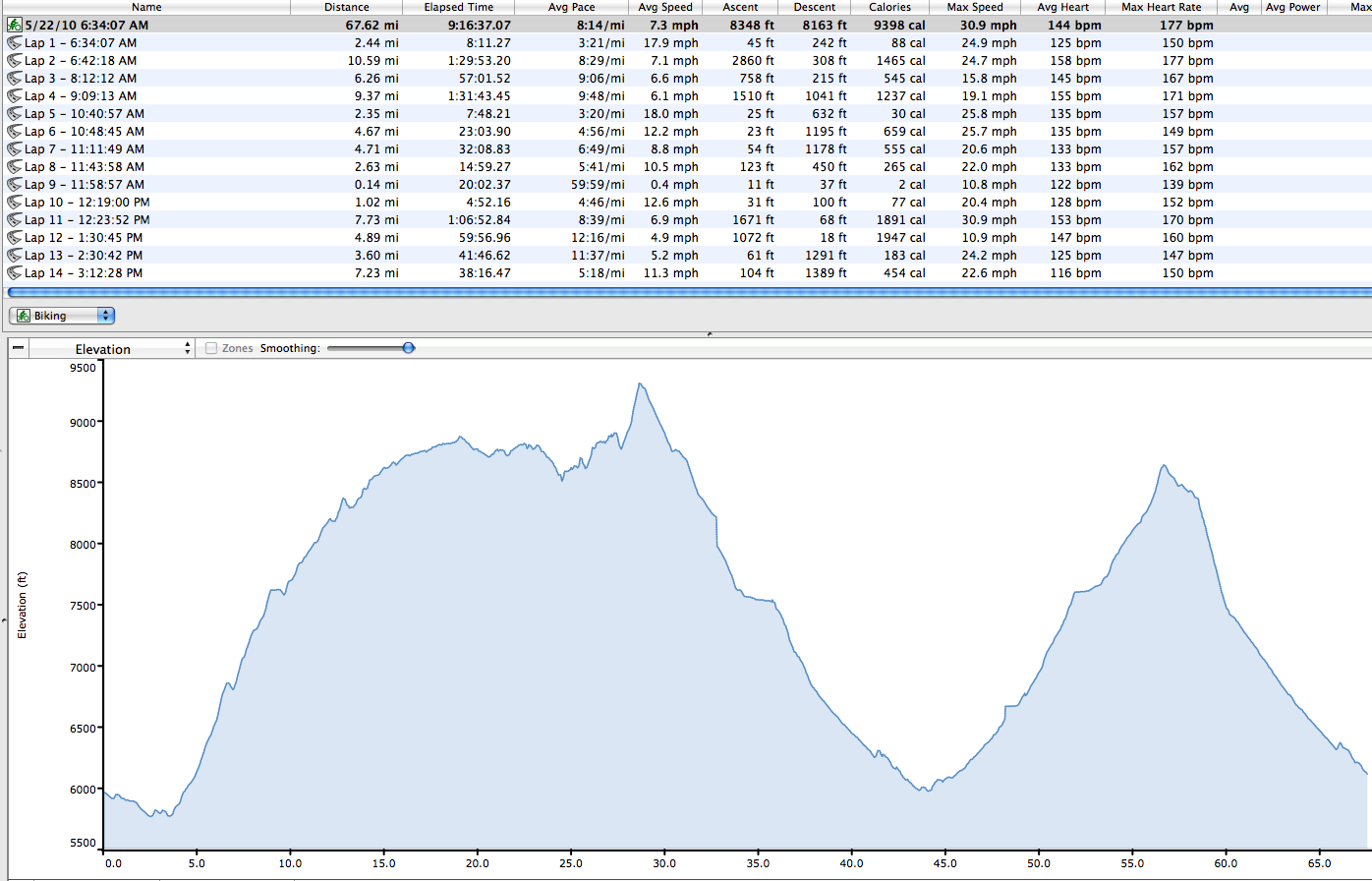This screenshot has width=1372, height=881.
Task: Click the lap icon beside Lap 14
Action: point(15,273)
